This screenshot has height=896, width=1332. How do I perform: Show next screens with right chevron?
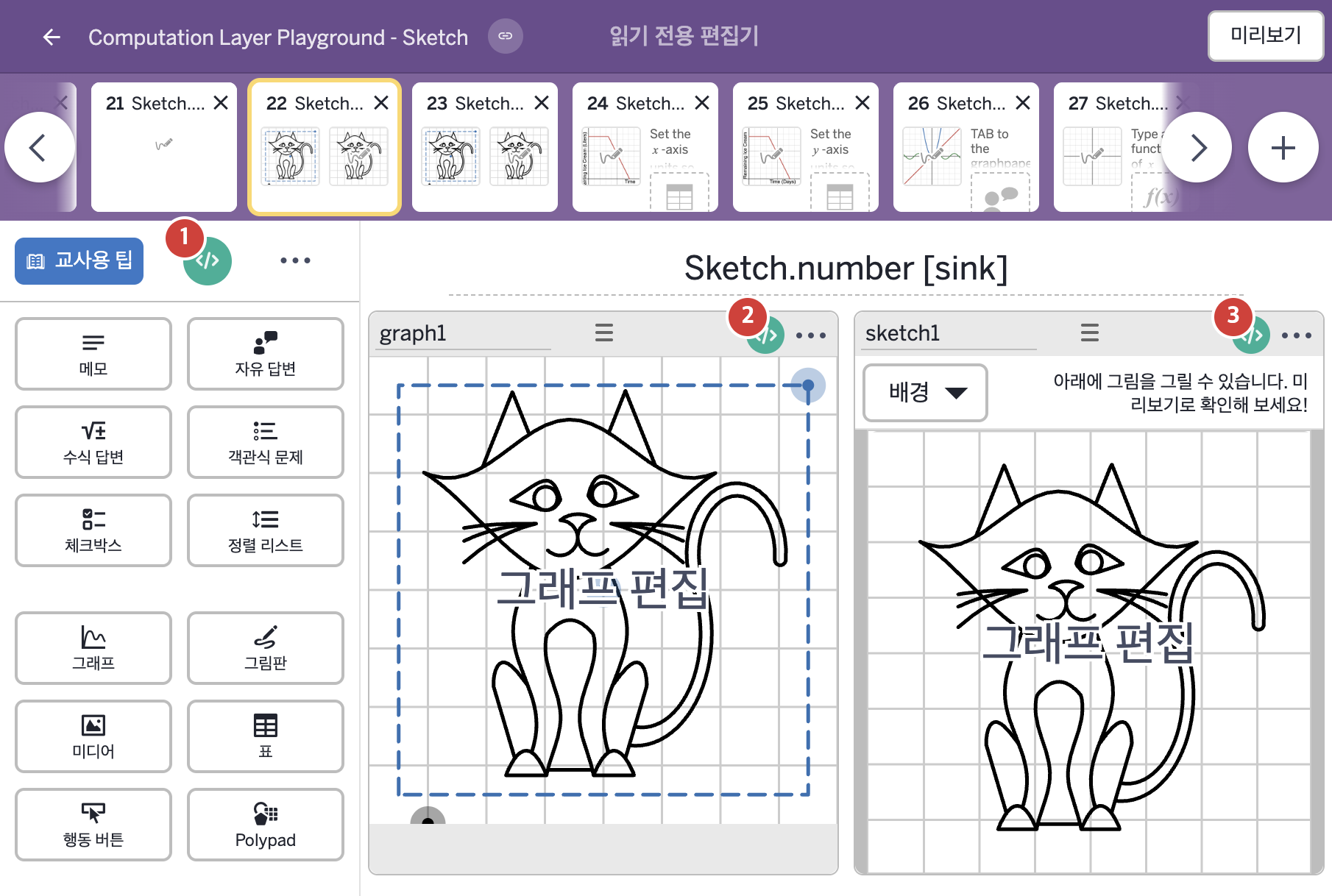(1197, 147)
